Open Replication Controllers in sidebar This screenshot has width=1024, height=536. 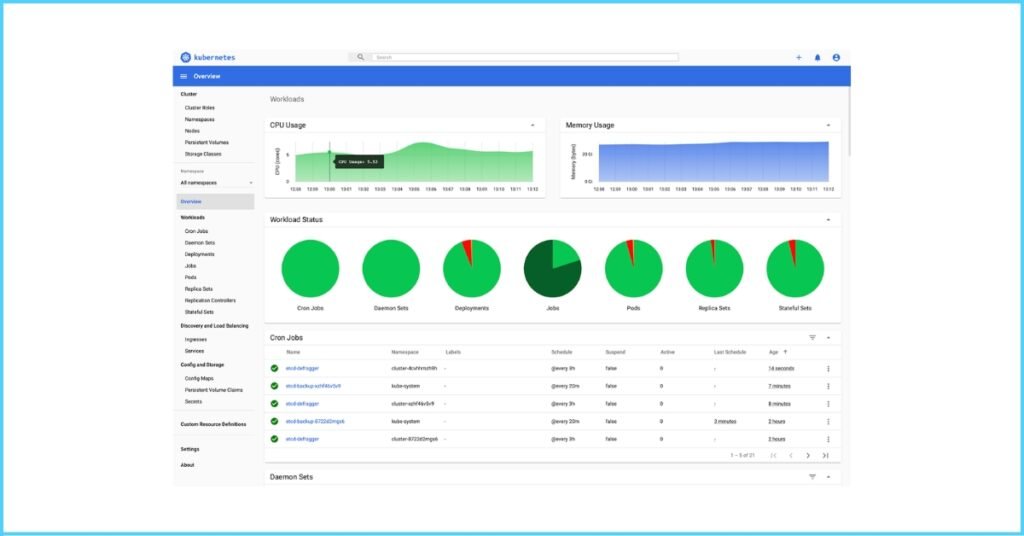pos(210,301)
